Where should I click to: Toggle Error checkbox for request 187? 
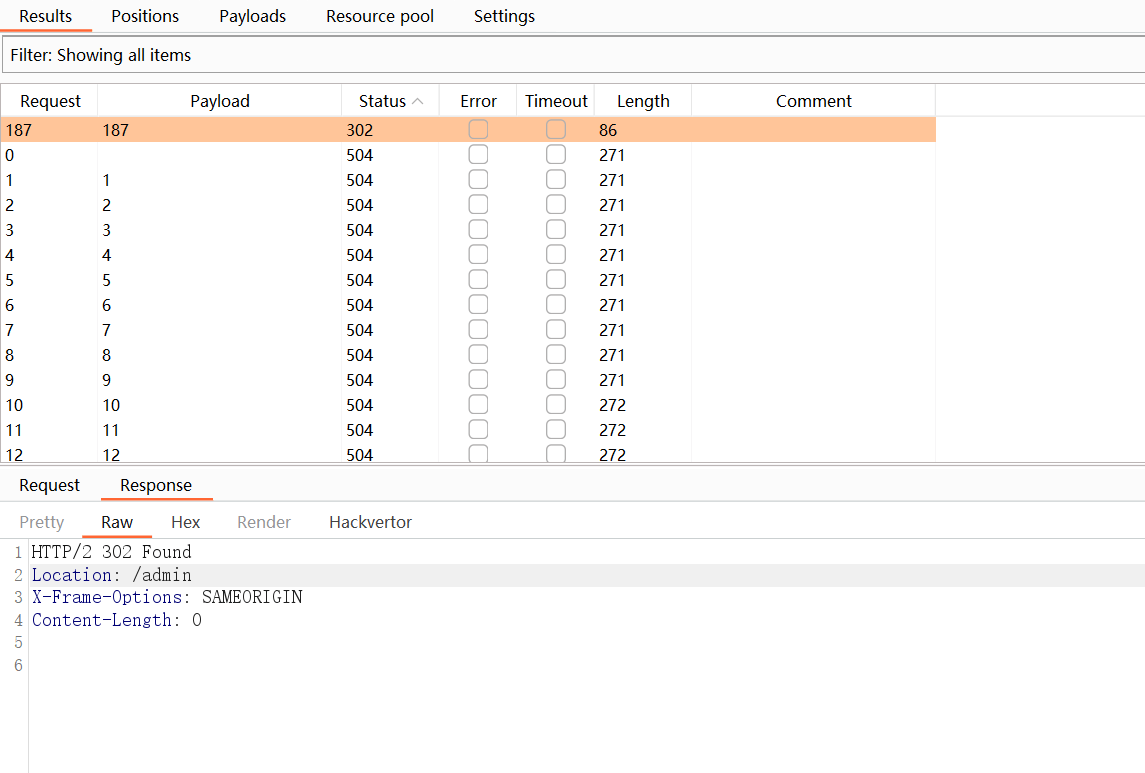(x=478, y=129)
